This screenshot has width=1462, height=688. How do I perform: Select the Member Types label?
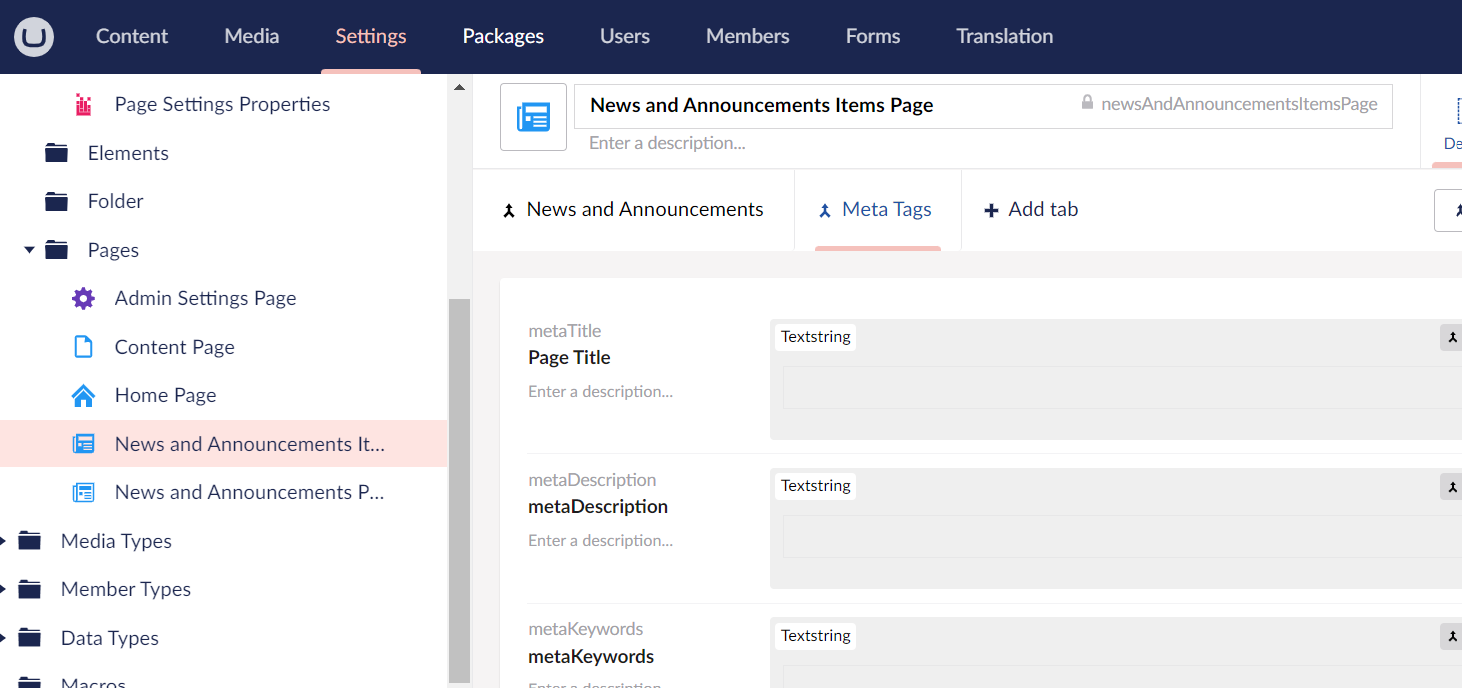[x=126, y=589]
